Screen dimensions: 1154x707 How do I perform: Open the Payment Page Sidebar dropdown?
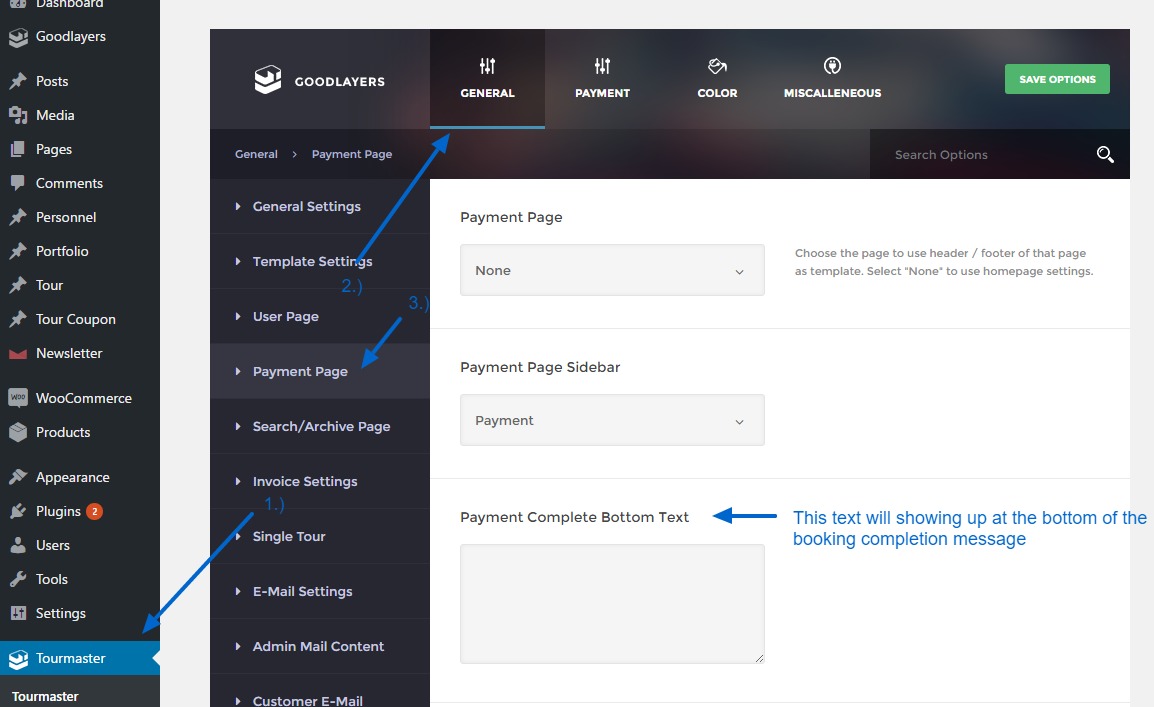612,420
